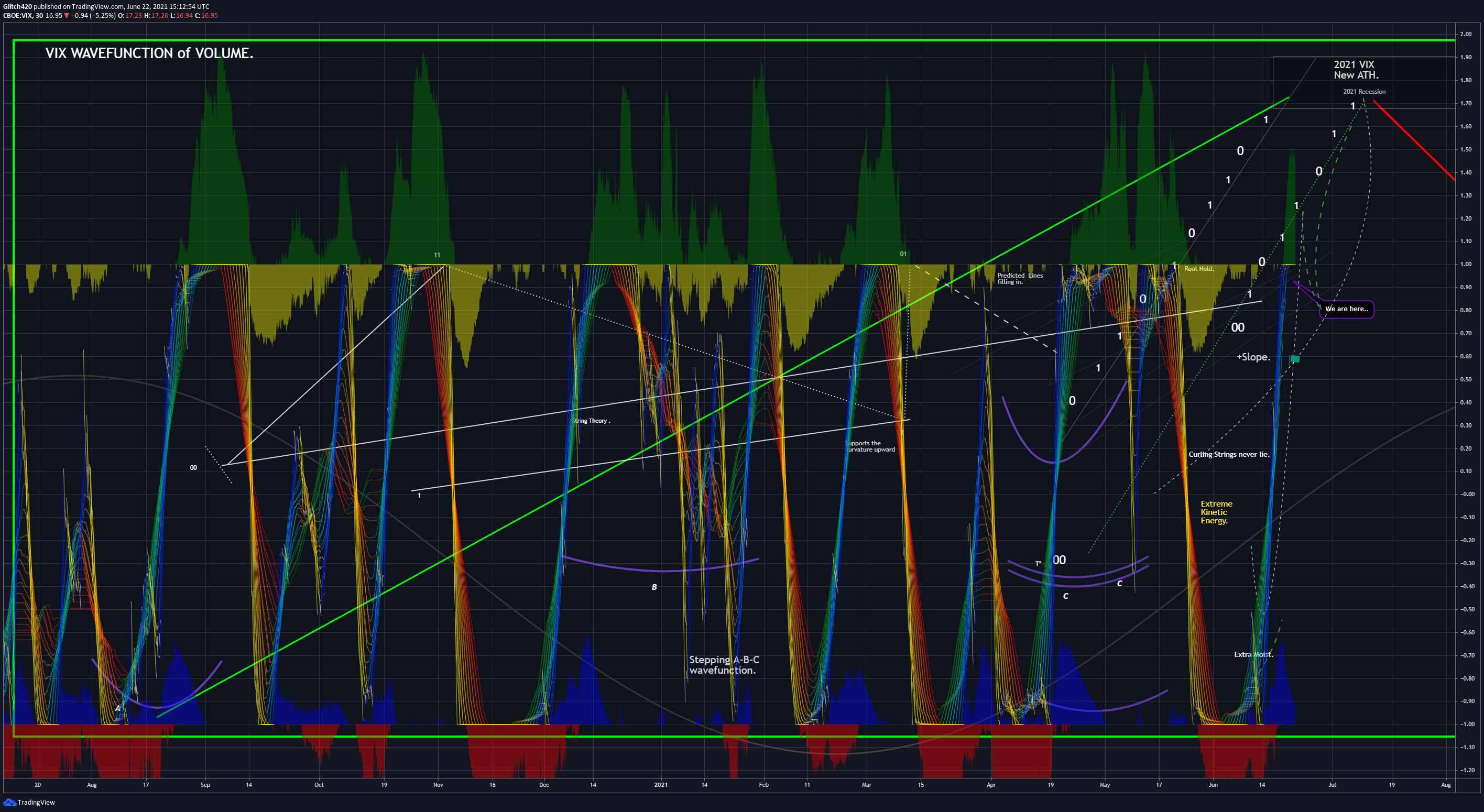Image resolution: width=1484 pixels, height=812 pixels.
Task: Click the TradingView cloud logo icon
Action: click(x=9, y=802)
